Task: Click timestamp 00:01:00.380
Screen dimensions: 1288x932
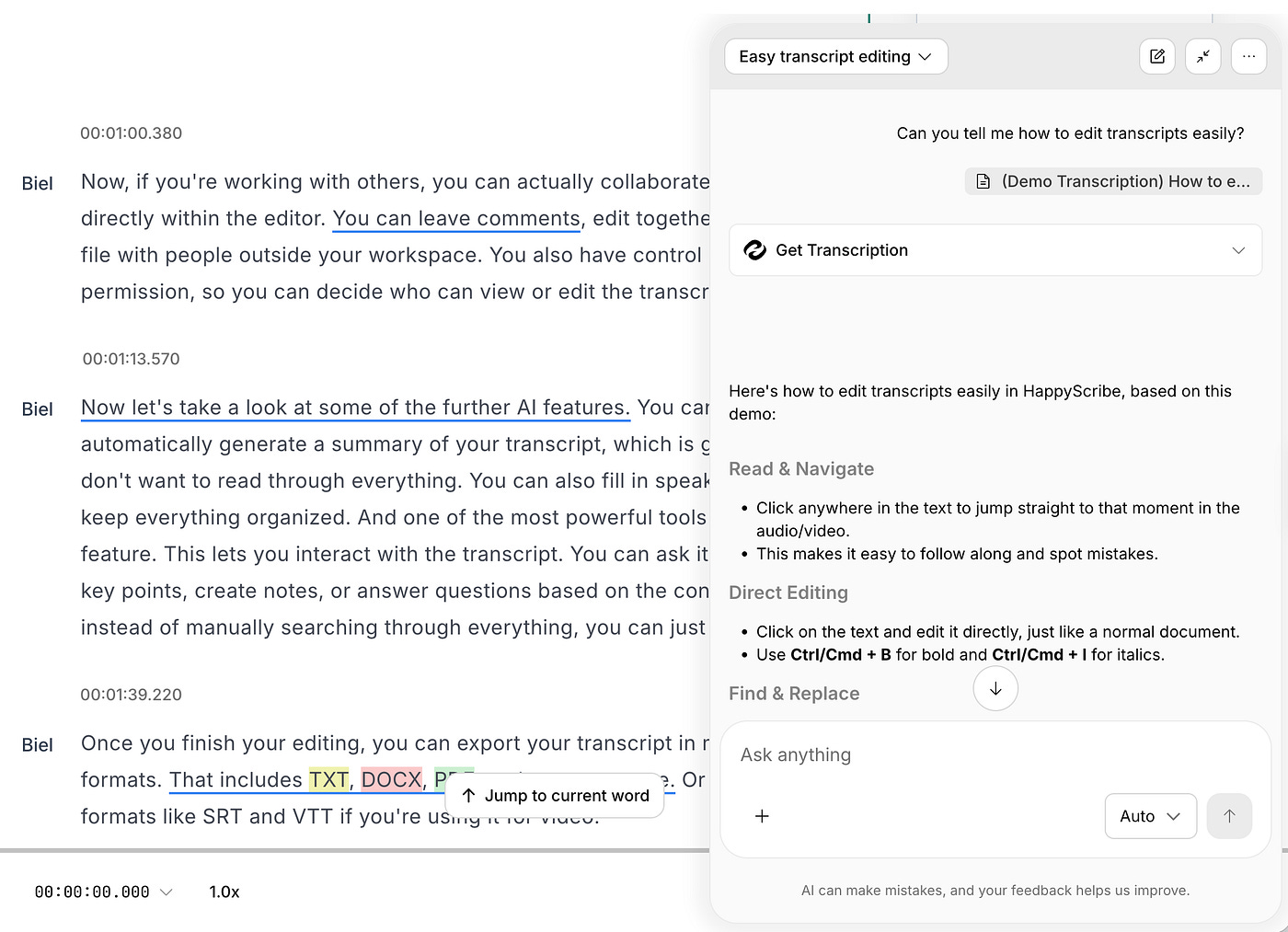Action: [x=131, y=133]
